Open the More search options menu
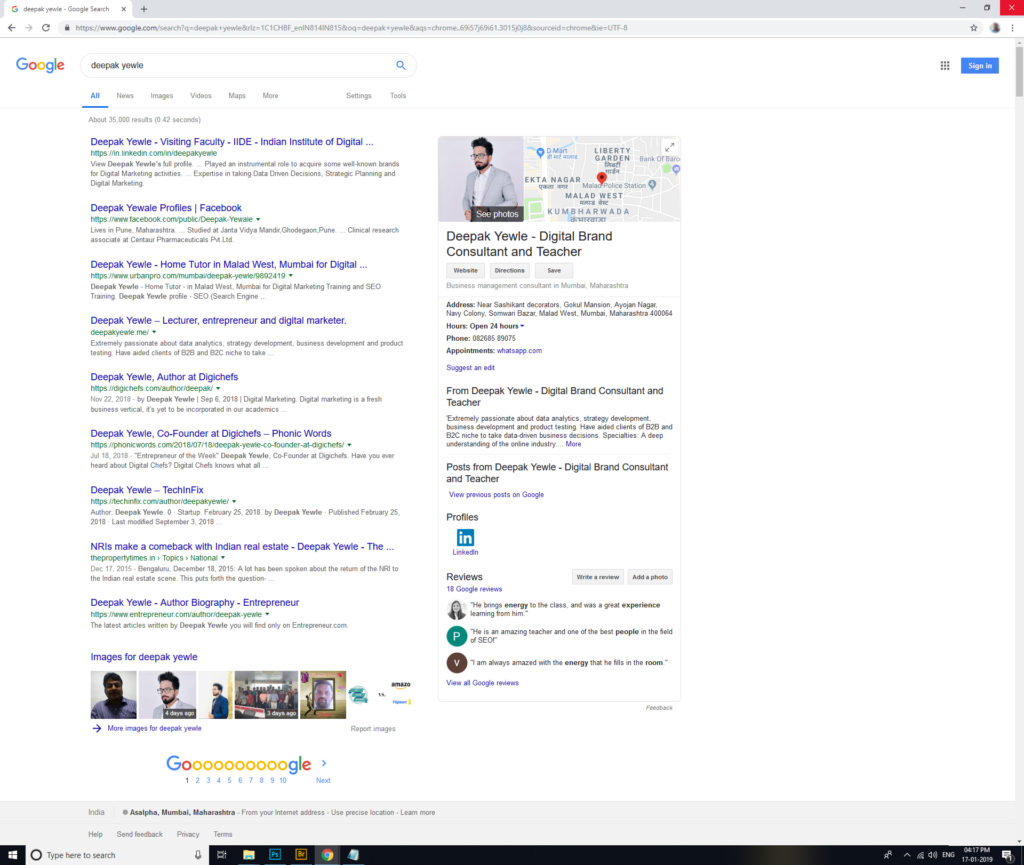Screen dimensions: 1024x865 click(x=270, y=96)
